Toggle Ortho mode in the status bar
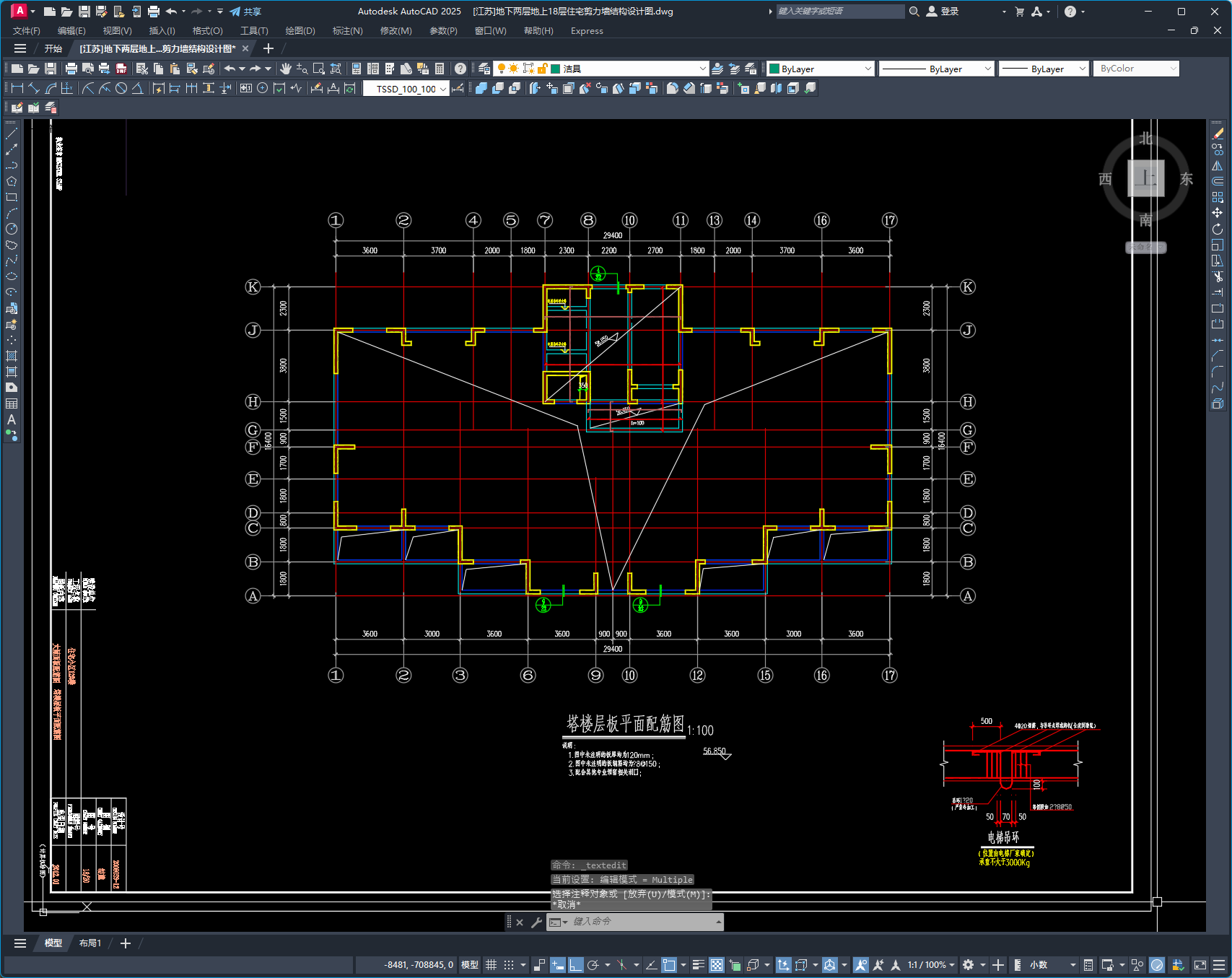Screen dimensions: 1232x978 coord(575,965)
